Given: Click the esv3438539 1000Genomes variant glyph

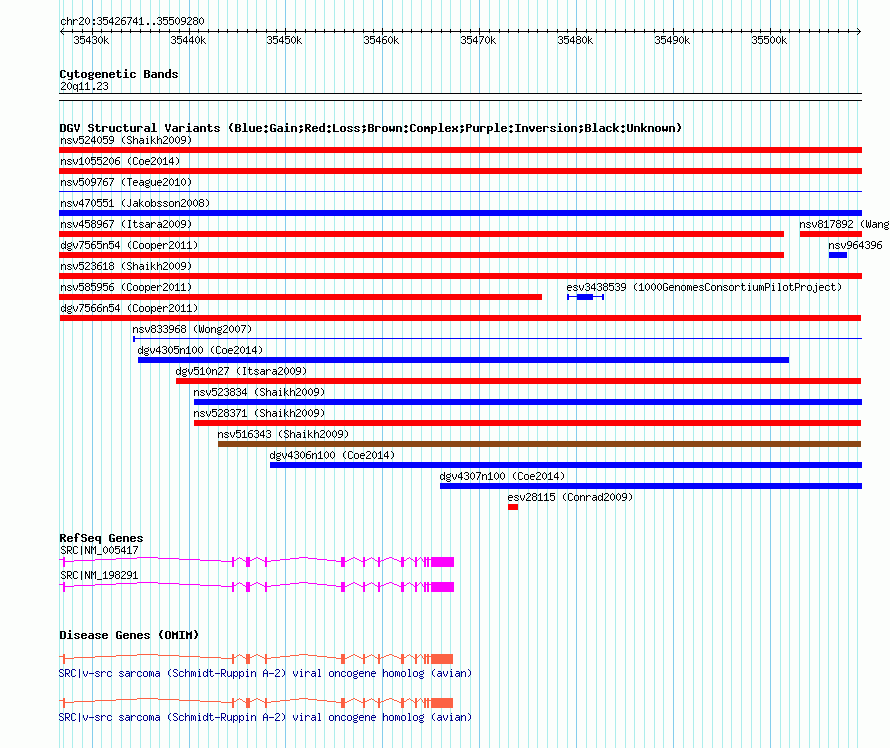Looking at the screenshot, I should pyautogui.click(x=585, y=297).
